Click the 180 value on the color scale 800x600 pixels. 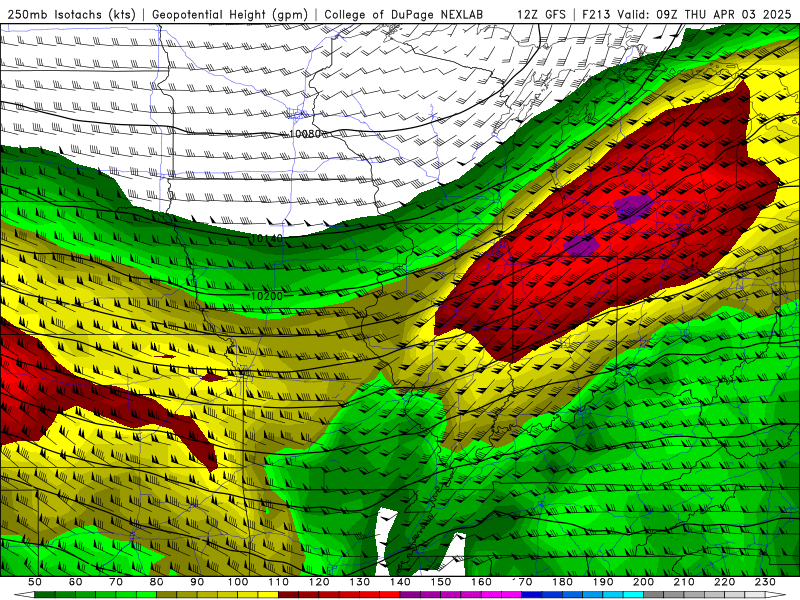[562, 582]
